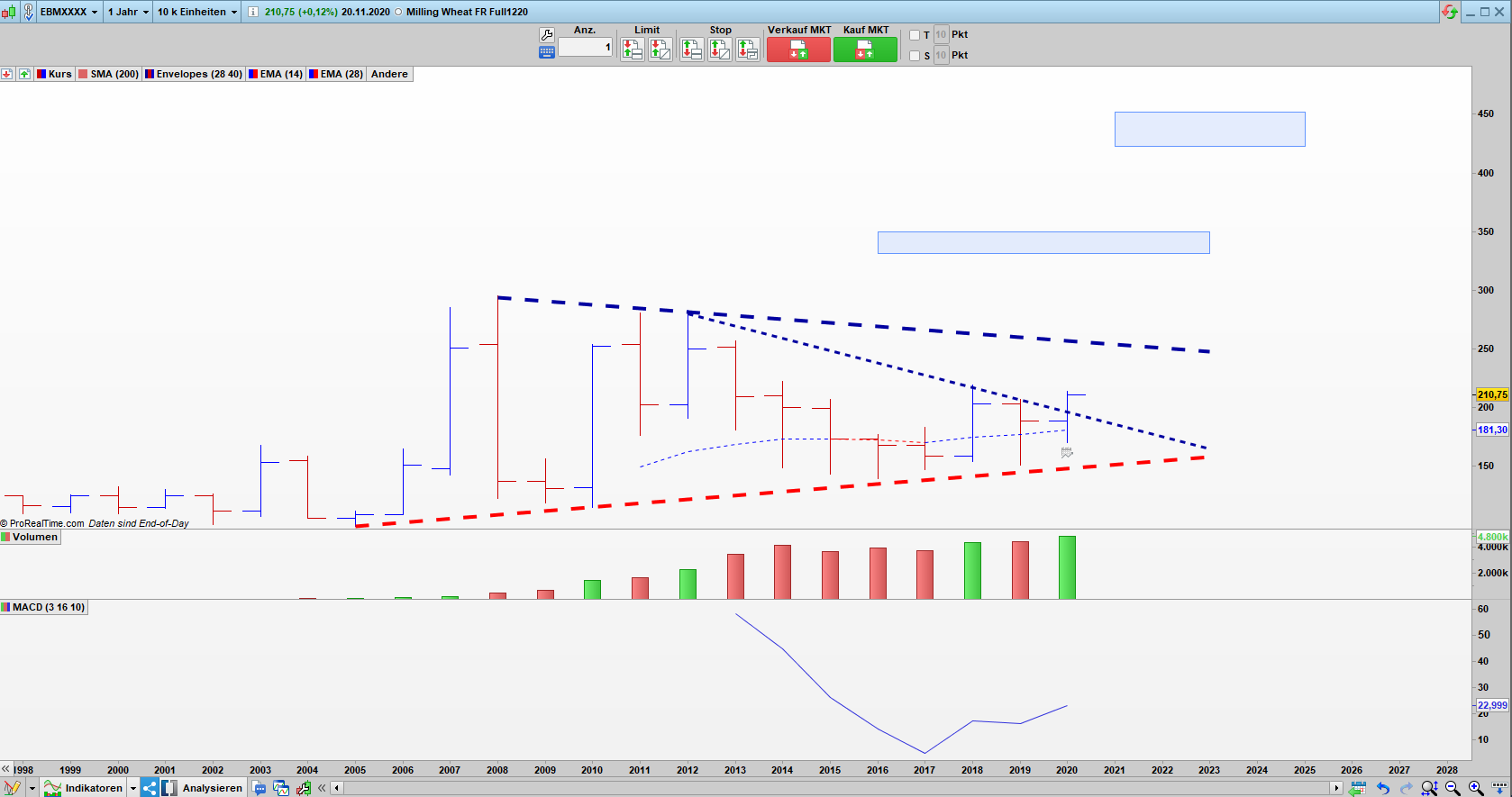Click the auto-fit zoom magnifier icon

(x=1429, y=788)
